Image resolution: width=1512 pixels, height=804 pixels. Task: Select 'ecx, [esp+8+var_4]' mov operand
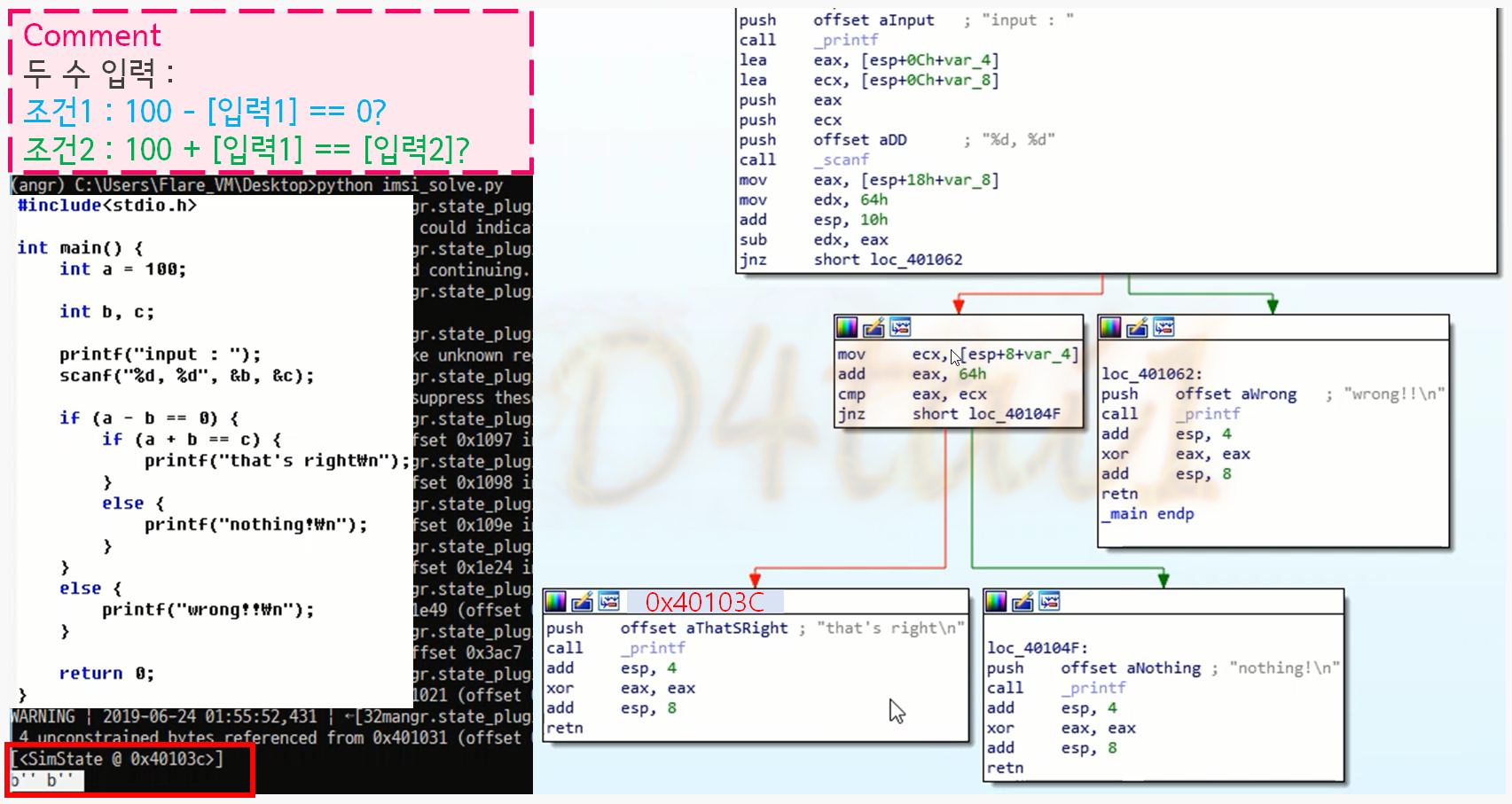point(995,354)
